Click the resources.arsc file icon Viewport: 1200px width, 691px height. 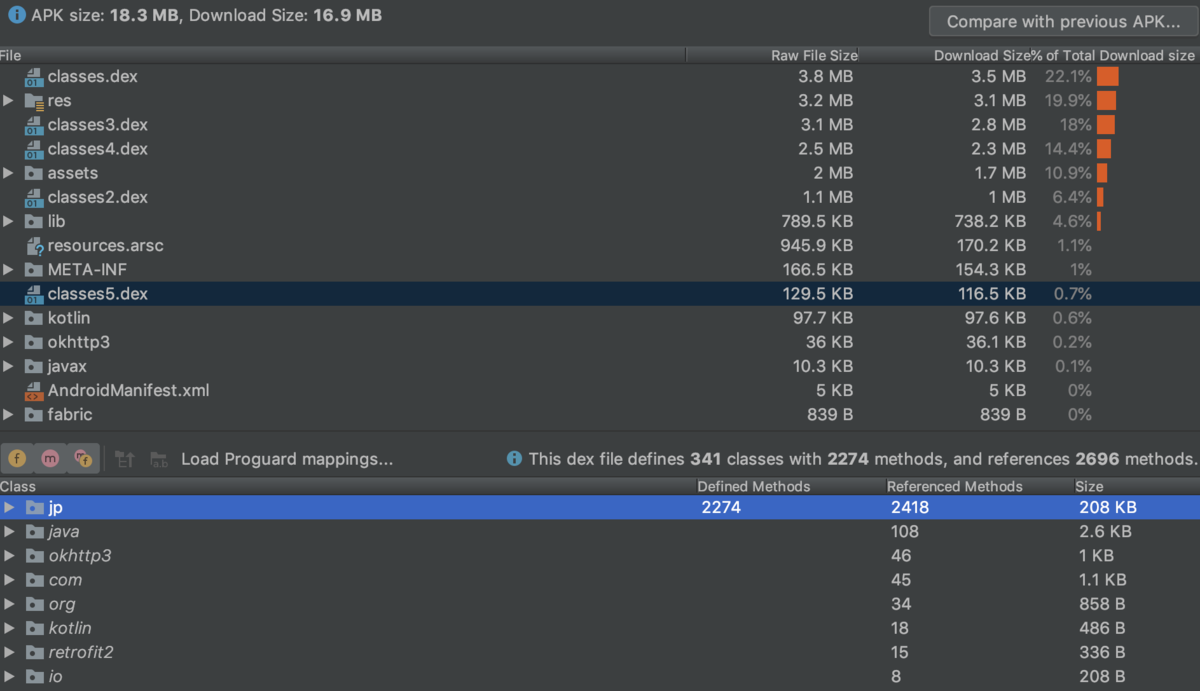click(x=33, y=245)
